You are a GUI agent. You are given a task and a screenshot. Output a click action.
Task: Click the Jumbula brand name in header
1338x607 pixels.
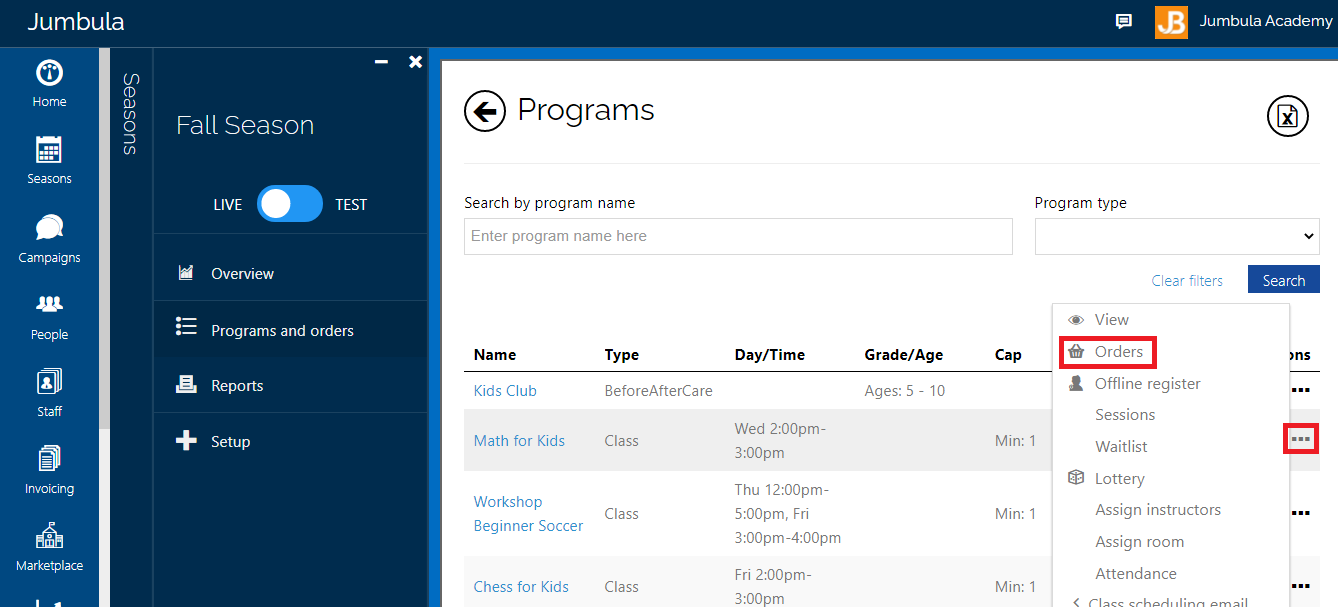tap(76, 22)
